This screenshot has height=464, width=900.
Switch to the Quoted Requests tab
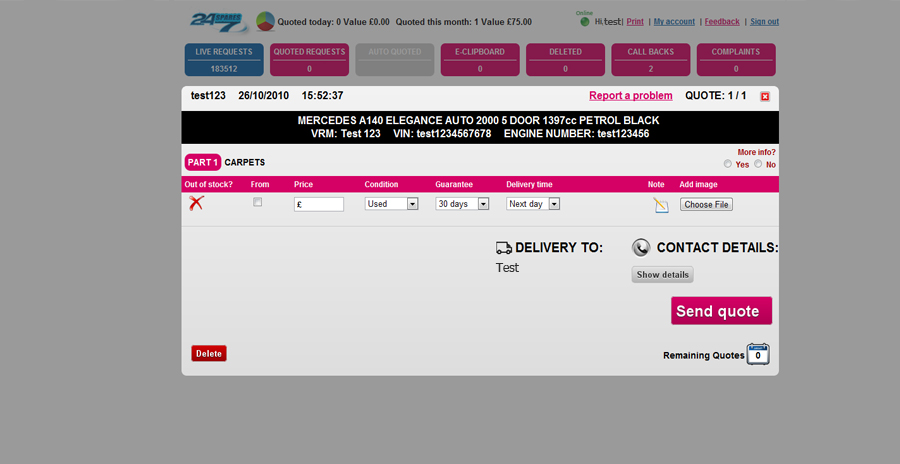pos(309,60)
